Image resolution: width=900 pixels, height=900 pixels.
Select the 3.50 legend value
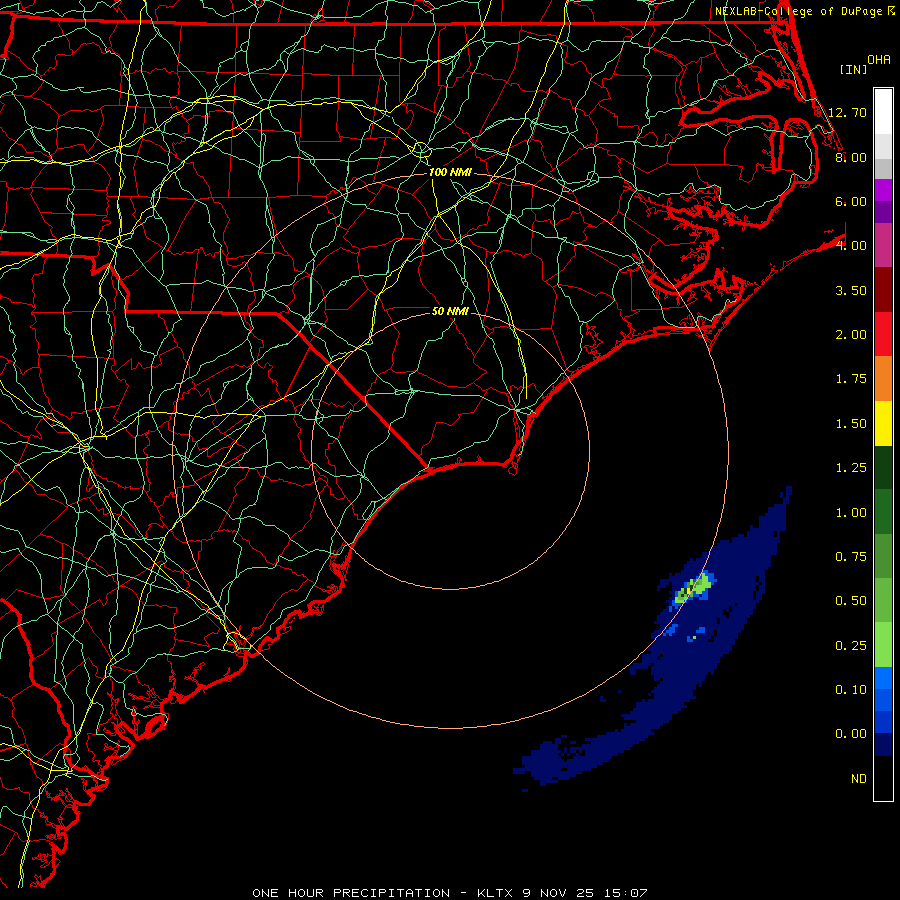pyautogui.click(x=851, y=290)
